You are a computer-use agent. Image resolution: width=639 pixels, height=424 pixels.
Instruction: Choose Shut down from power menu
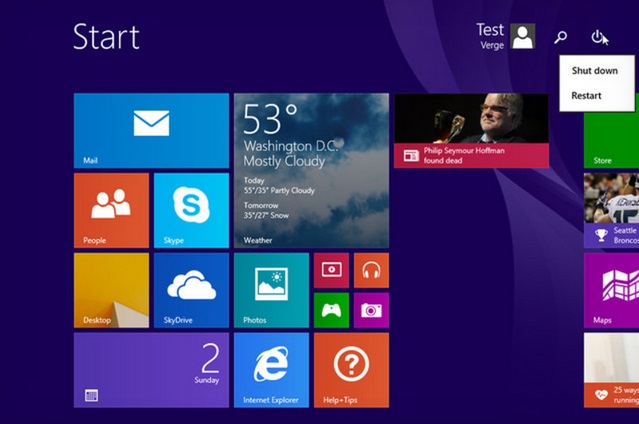(x=595, y=71)
